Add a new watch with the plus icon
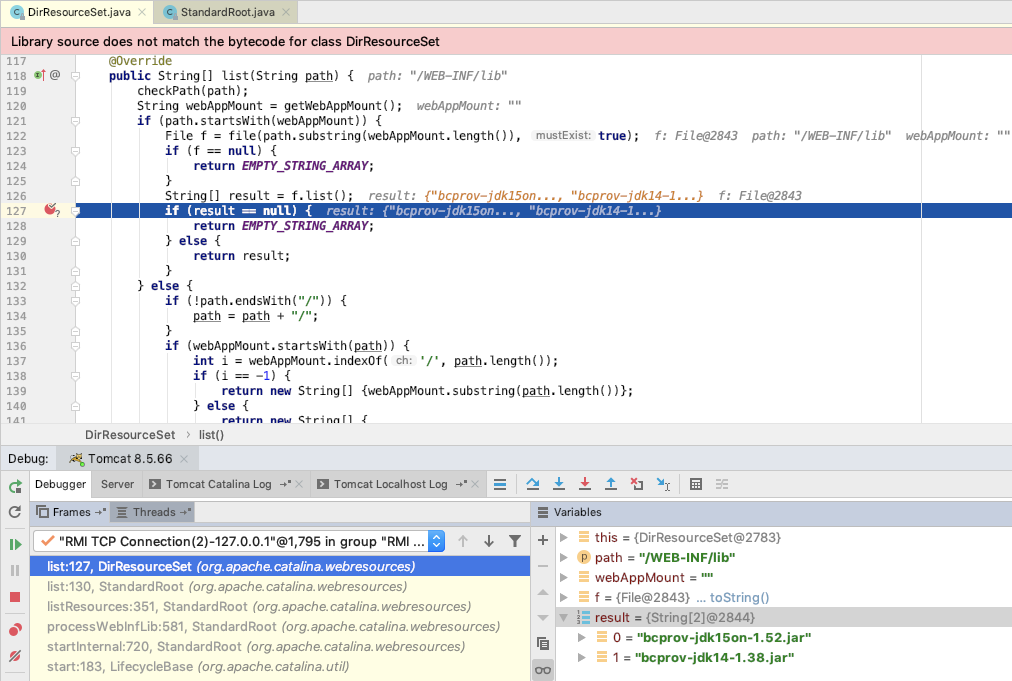Screen dimensions: 1012x681 (x=543, y=540)
